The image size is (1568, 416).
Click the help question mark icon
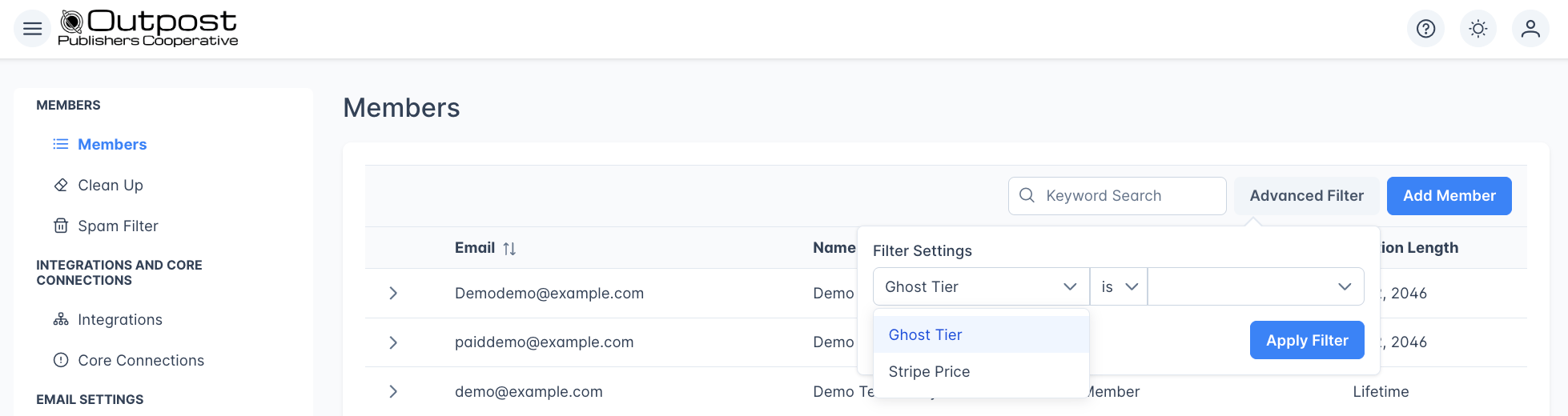(x=1425, y=29)
